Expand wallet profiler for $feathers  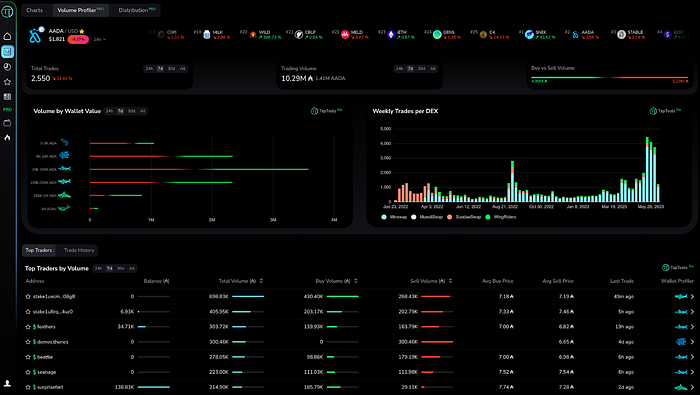coord(692,327)
